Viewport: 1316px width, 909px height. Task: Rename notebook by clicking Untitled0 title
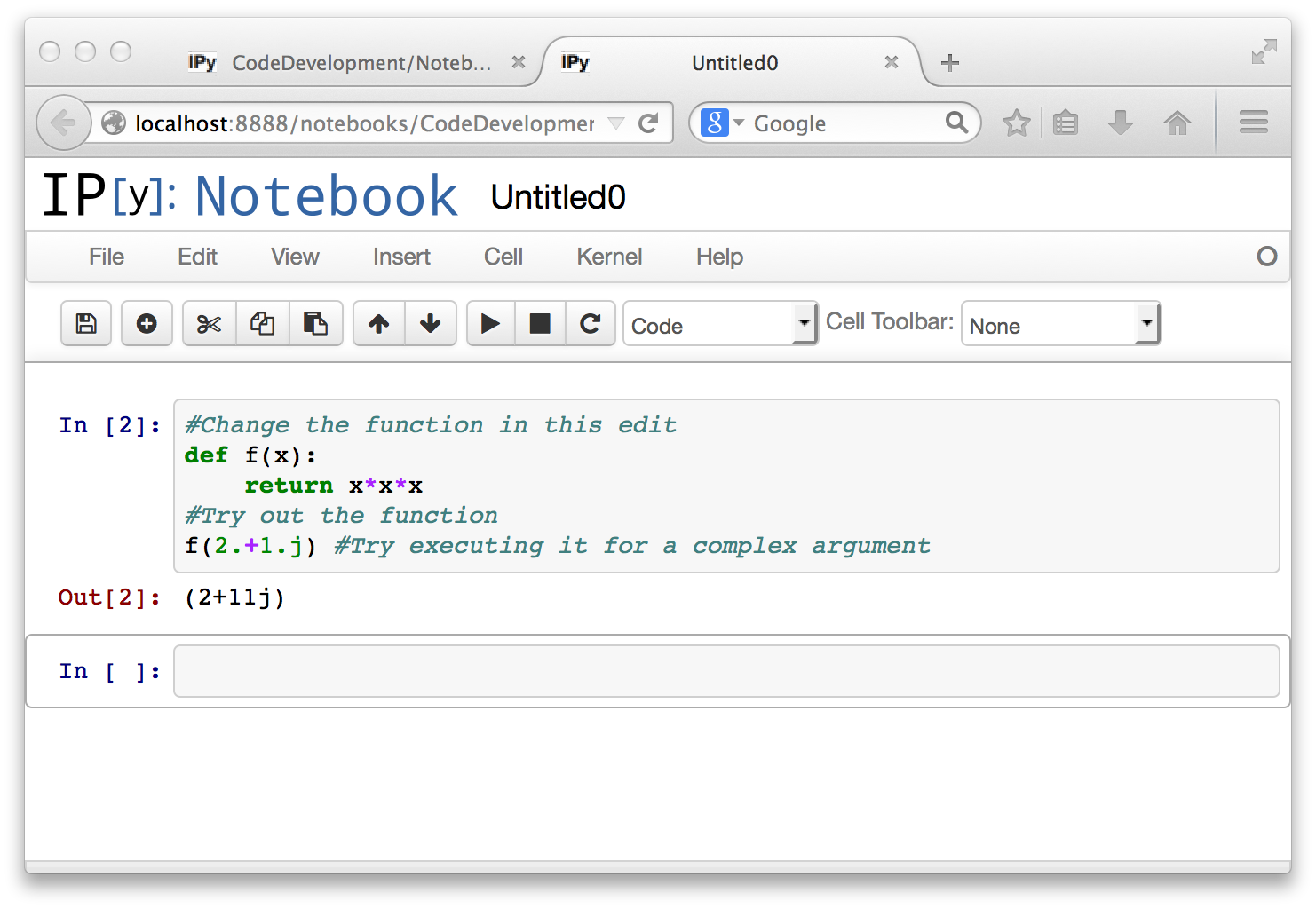click(x=558, y=197)
